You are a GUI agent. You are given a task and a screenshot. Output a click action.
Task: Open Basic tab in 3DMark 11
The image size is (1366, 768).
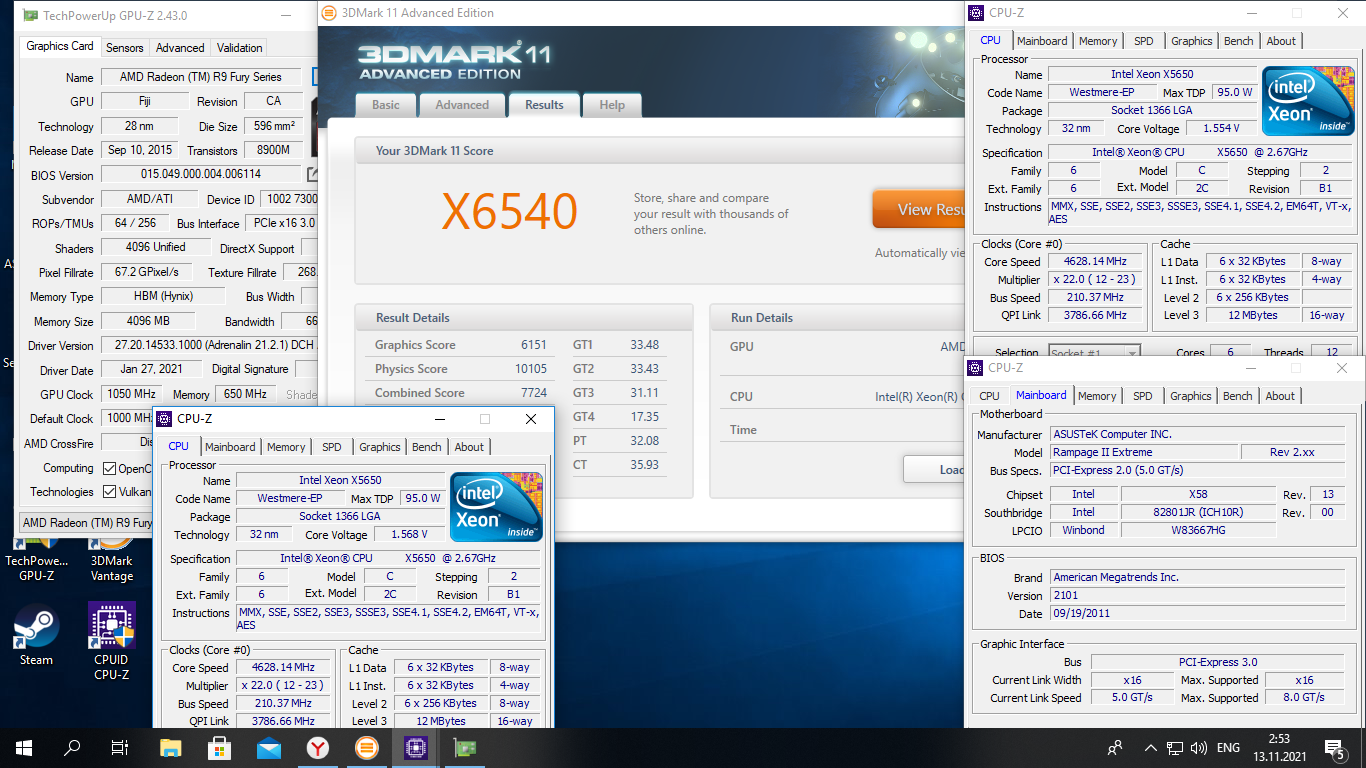[x=386, y=105]
